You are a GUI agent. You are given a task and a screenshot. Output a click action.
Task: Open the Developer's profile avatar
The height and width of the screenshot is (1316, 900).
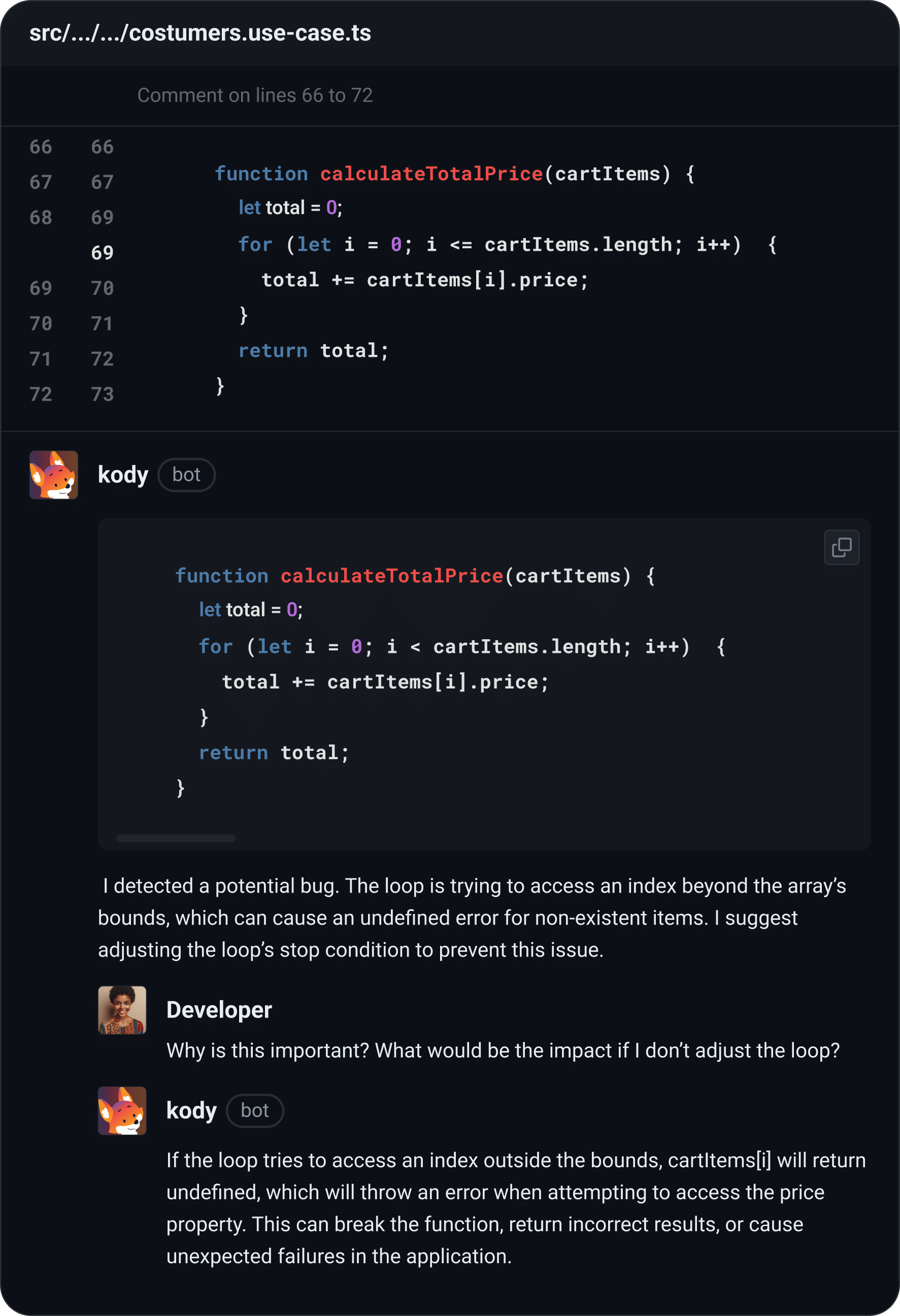coord(121,1010)
